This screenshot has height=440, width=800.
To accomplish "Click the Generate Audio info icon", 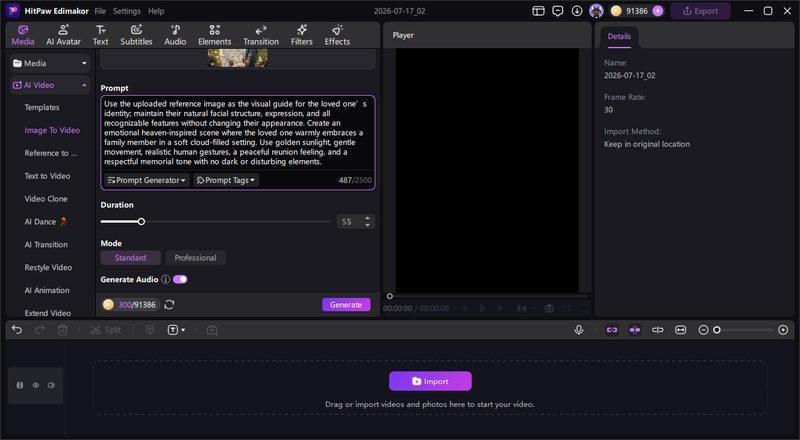I will pyautogui.click(x=165, y=279).
